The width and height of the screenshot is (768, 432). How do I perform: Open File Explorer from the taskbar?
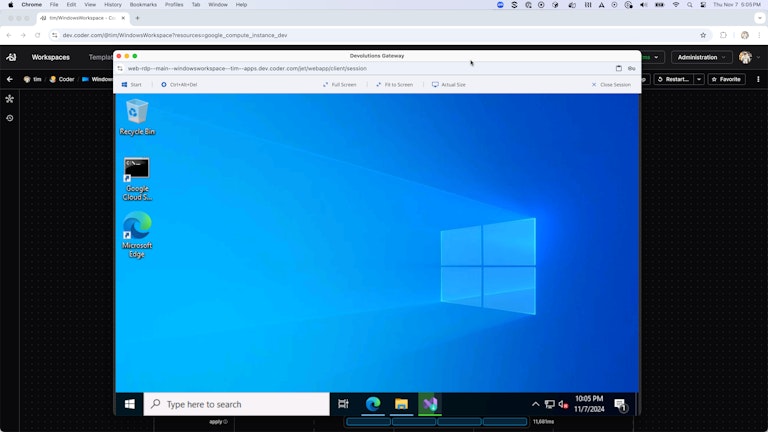click(x=401, y=404)
